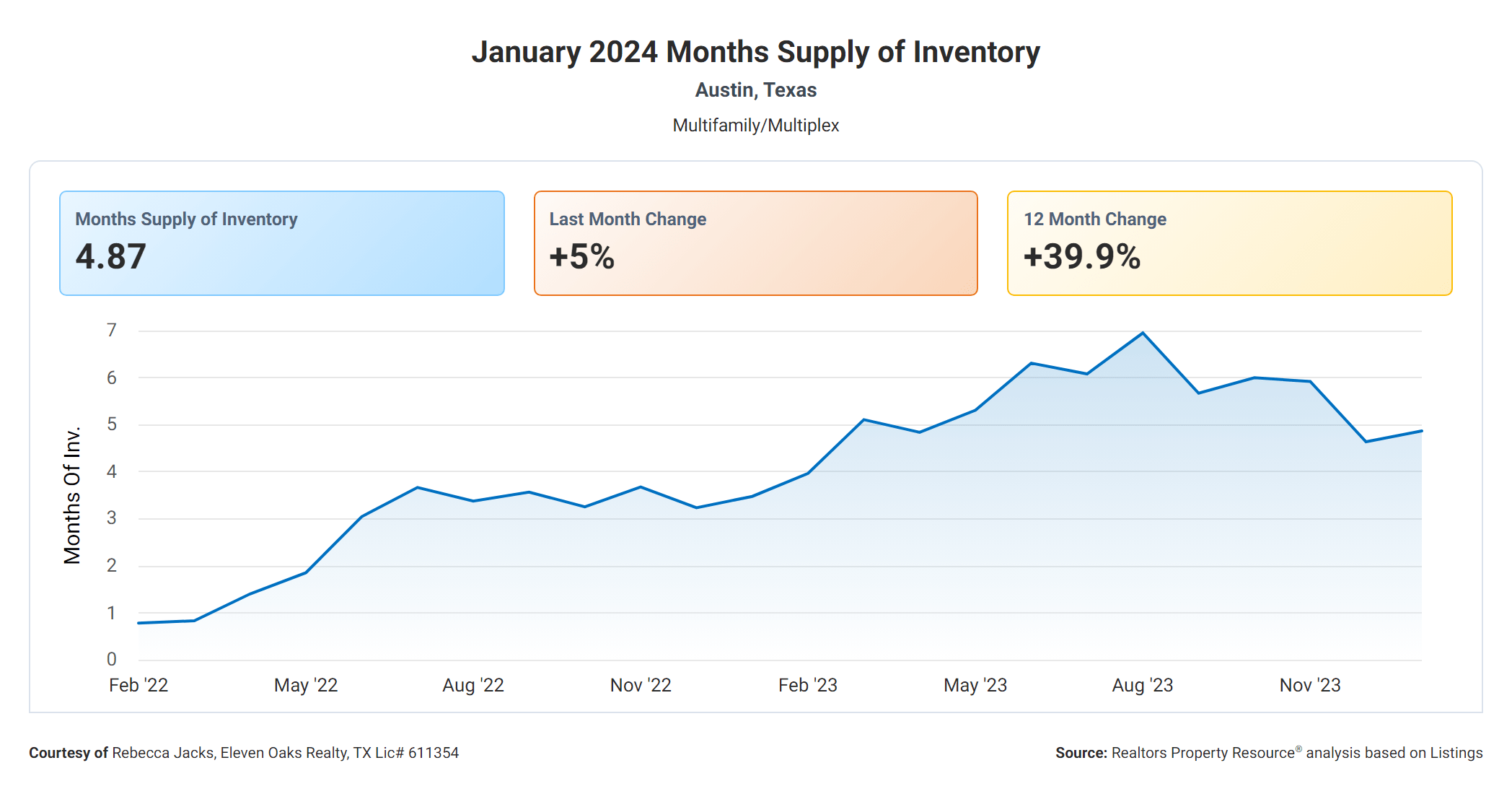Viewport: 1512px width, 794px height.
Task: Click the Multifamily/Multiplex property type label
Action: point(755,126)
